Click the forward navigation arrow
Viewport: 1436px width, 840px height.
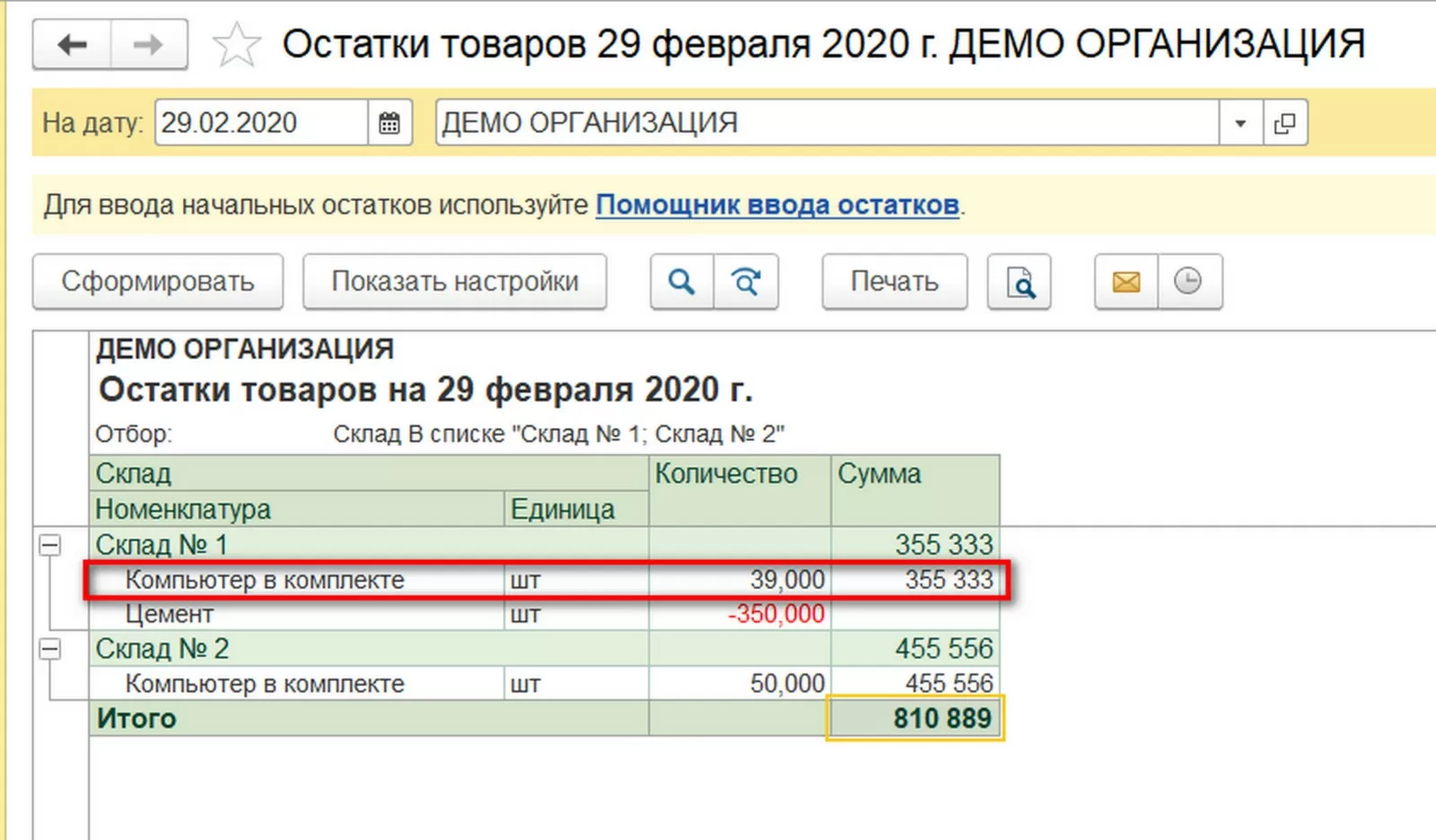[x=148, y=44]
